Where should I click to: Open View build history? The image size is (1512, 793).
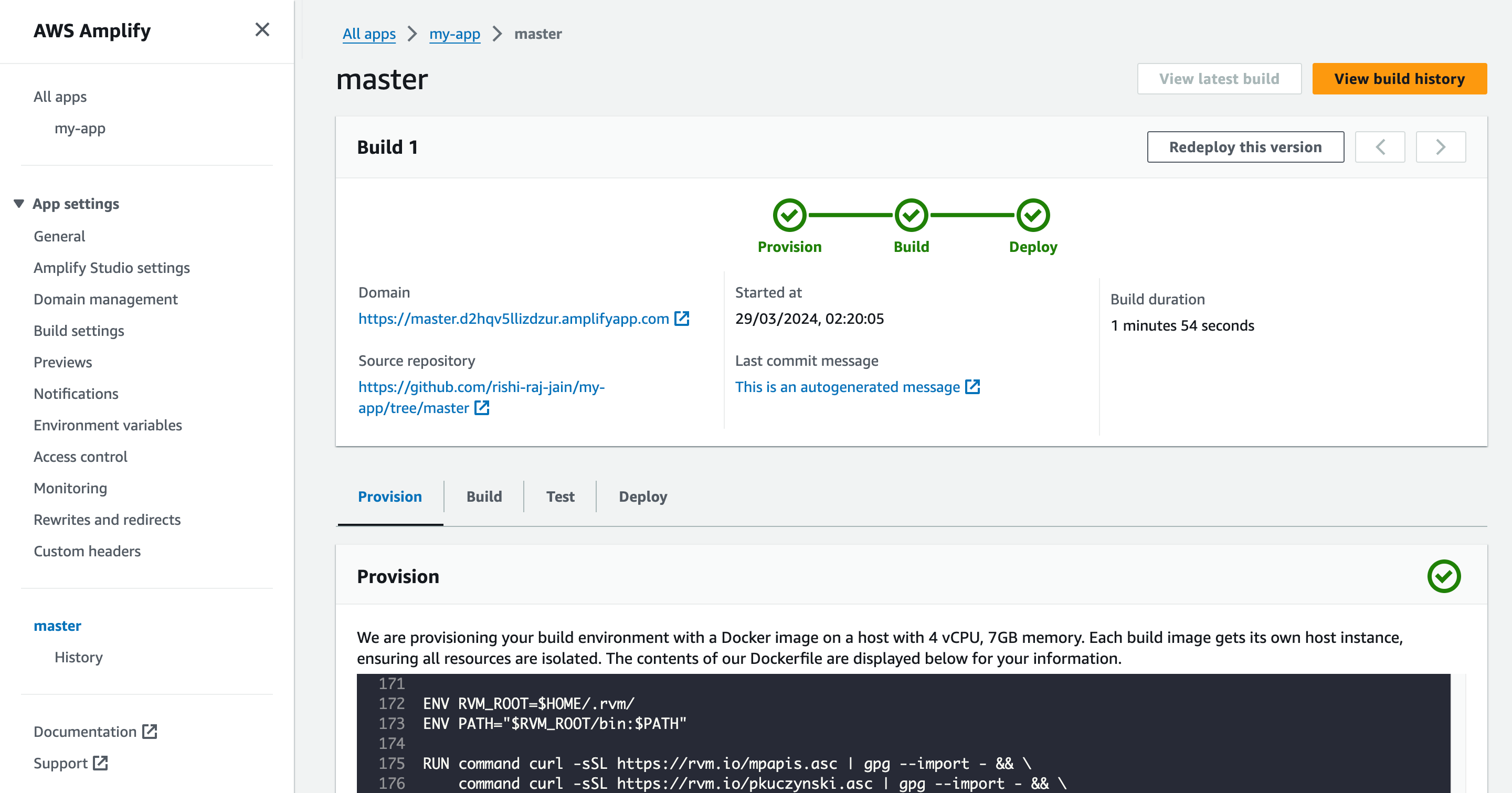pos(1399,79)
